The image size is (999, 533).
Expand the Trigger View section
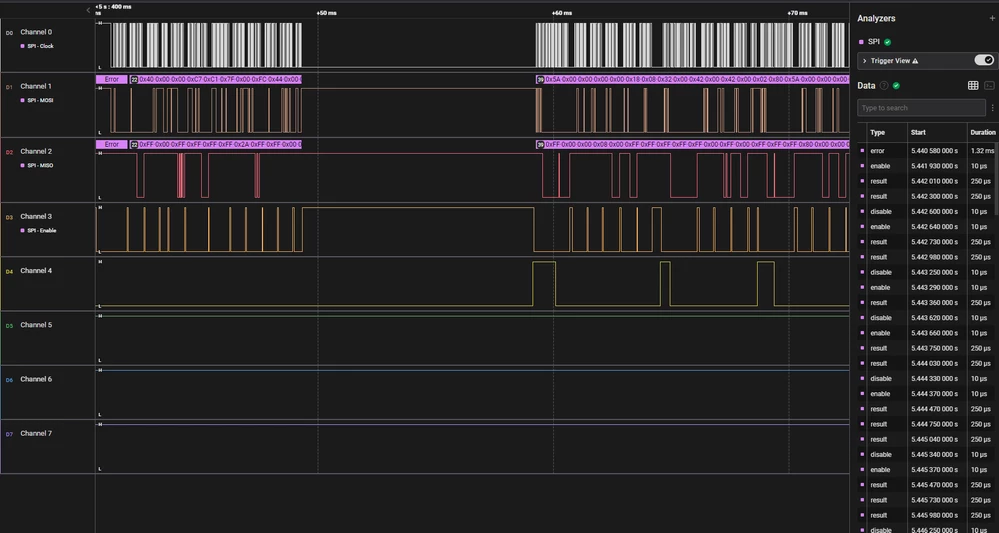(865, 61)
